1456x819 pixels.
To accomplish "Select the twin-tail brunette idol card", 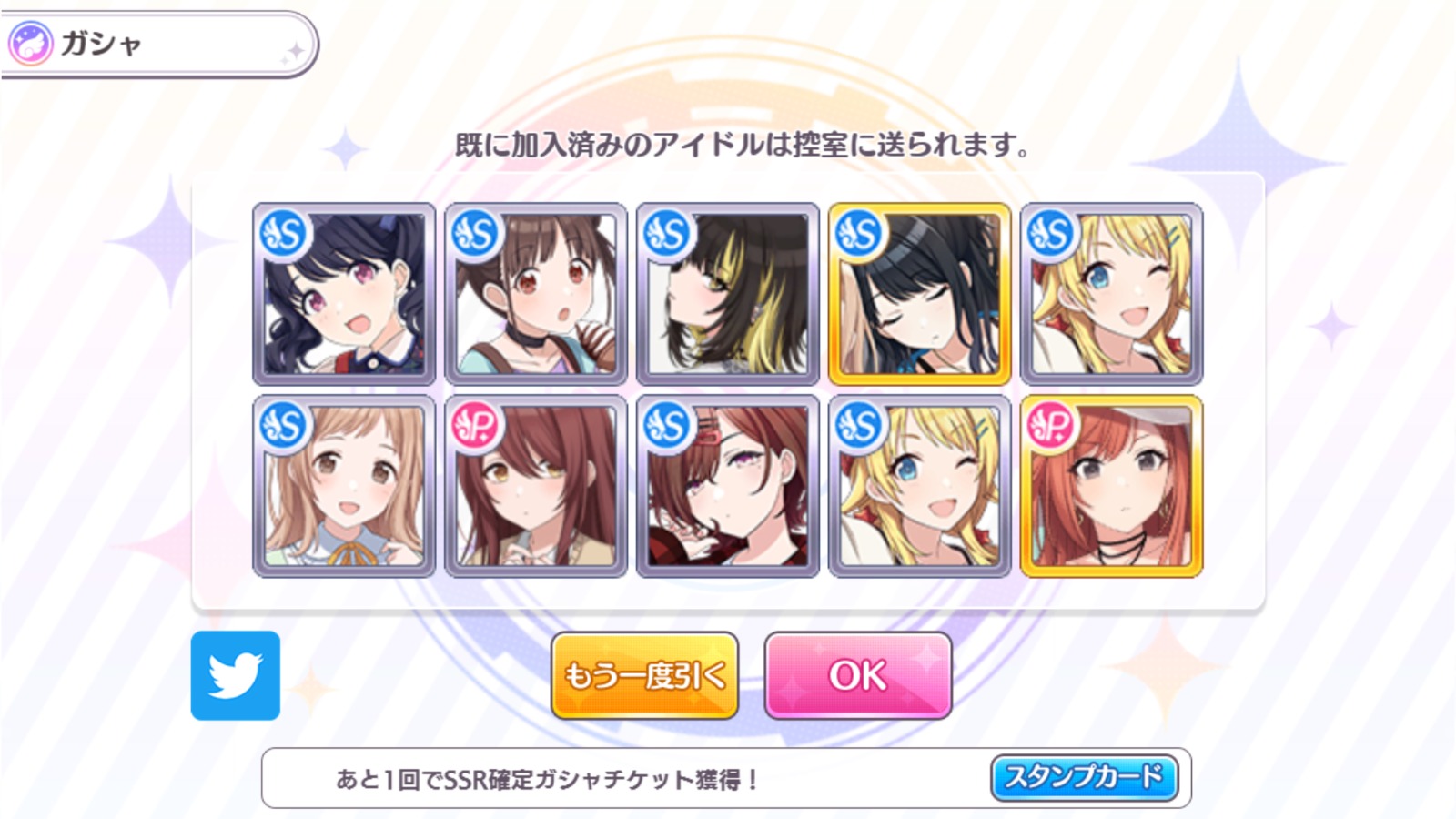I will (536, 294).
